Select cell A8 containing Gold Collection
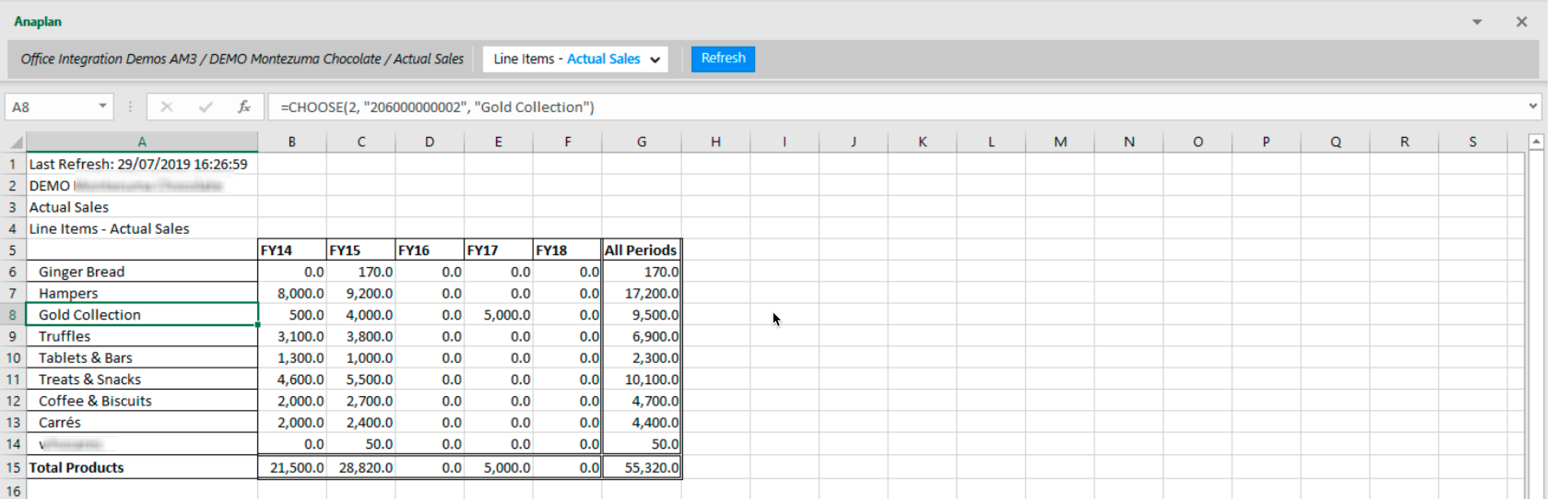 (x=141, y=314)
